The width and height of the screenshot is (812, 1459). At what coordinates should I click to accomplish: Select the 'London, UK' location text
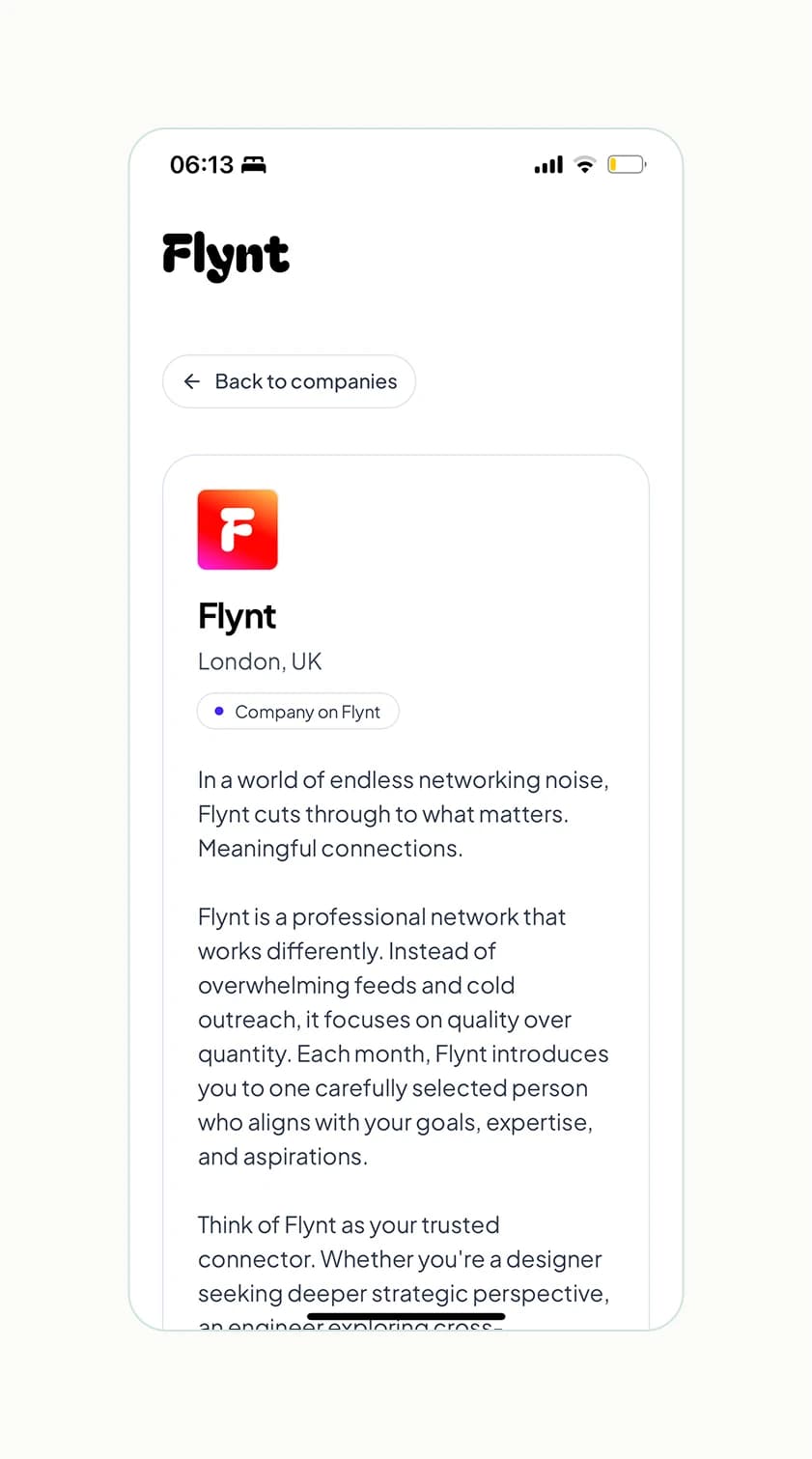coord(260,661)
